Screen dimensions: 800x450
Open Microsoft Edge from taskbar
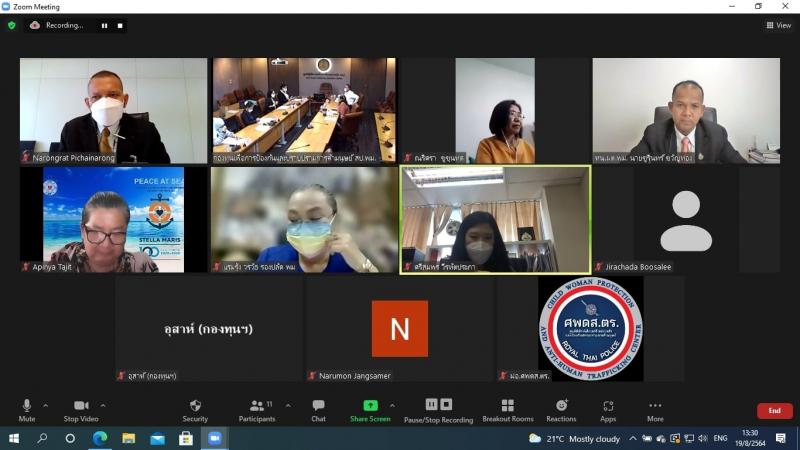click(x=100, y=438)
